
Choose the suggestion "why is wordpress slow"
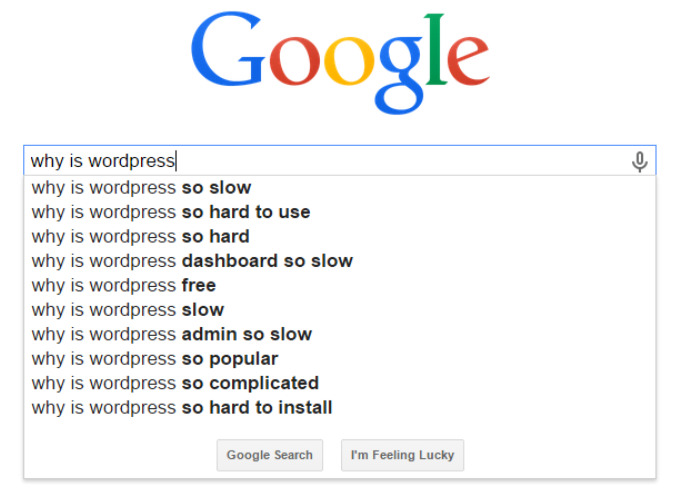click(340, 310)
